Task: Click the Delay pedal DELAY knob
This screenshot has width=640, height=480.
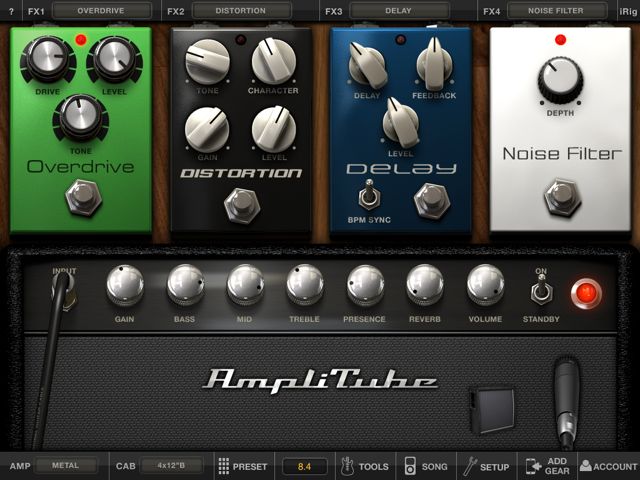Action: (x=367, y=65)
